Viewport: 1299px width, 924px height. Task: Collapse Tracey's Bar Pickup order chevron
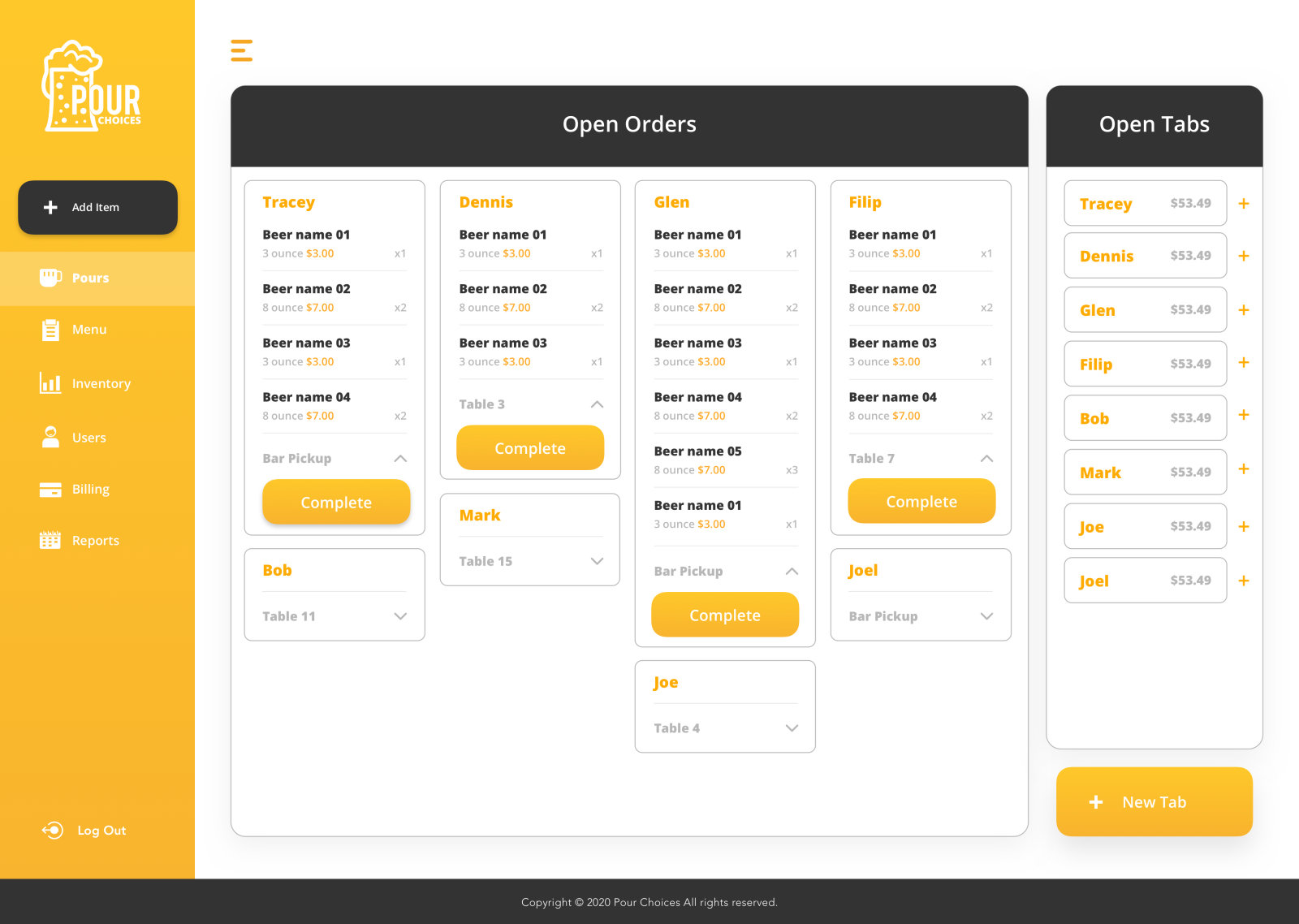click(x=400, y=459)
